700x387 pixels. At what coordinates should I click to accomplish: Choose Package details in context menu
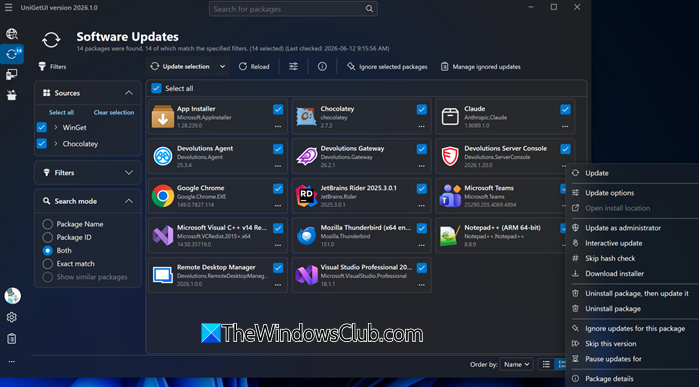point(633,379)
